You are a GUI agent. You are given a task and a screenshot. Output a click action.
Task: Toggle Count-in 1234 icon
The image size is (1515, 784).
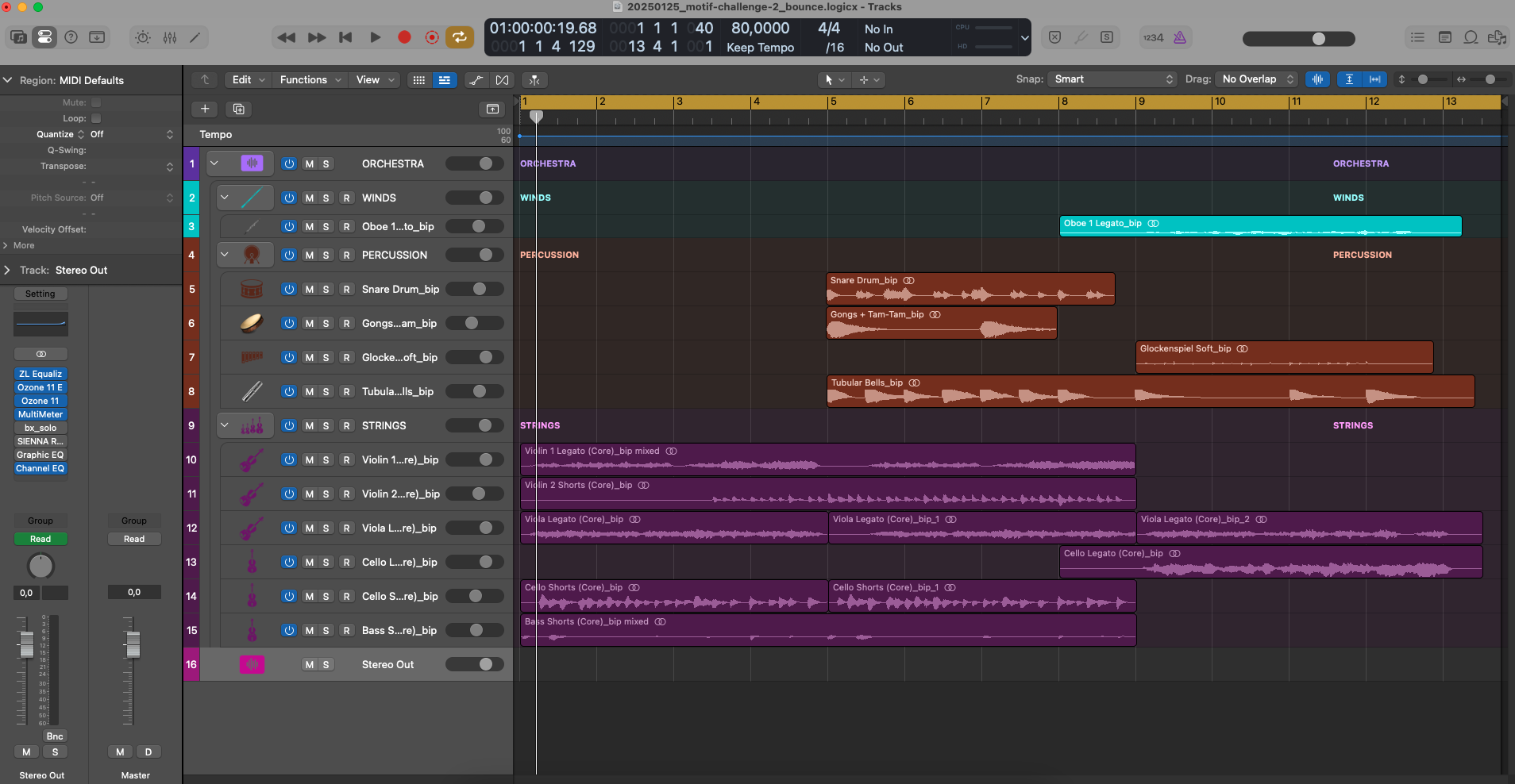click(x=1153, y=37)
